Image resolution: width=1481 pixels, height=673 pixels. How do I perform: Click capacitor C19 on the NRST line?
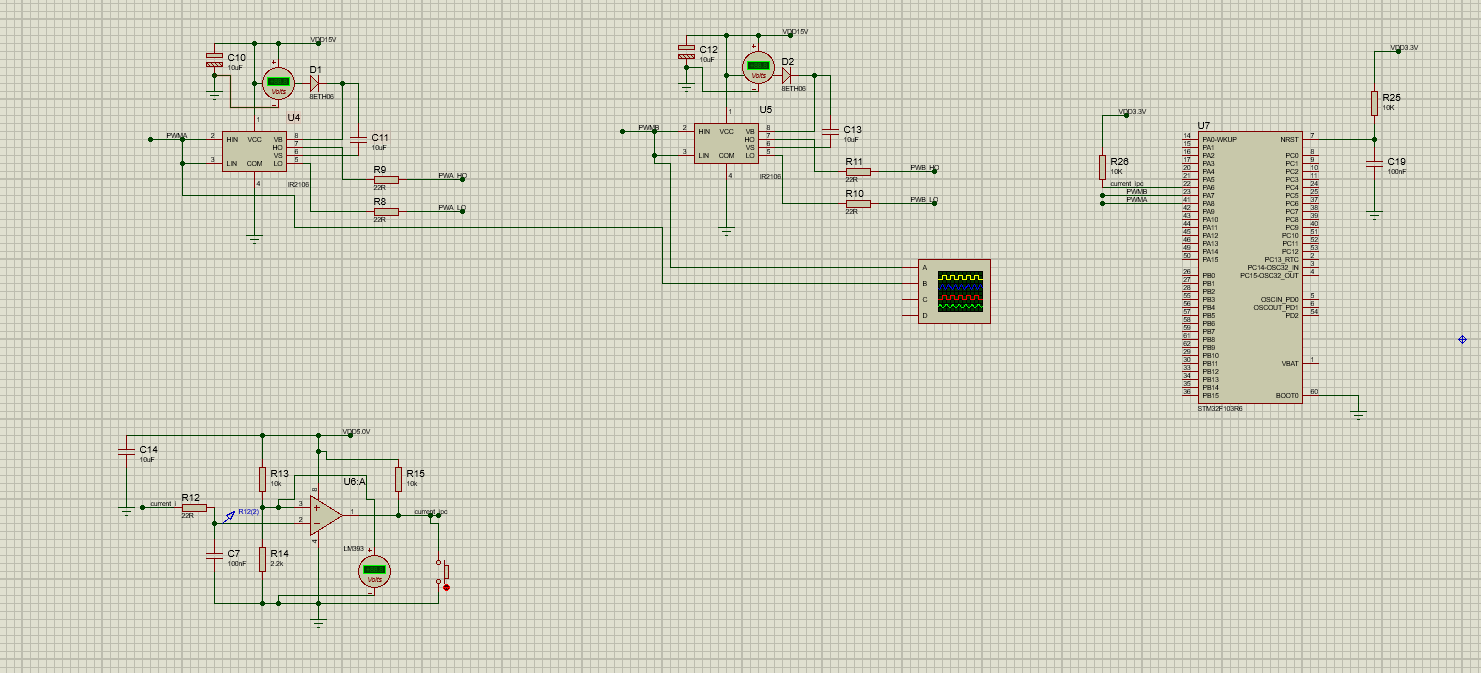coord(1374,163)
